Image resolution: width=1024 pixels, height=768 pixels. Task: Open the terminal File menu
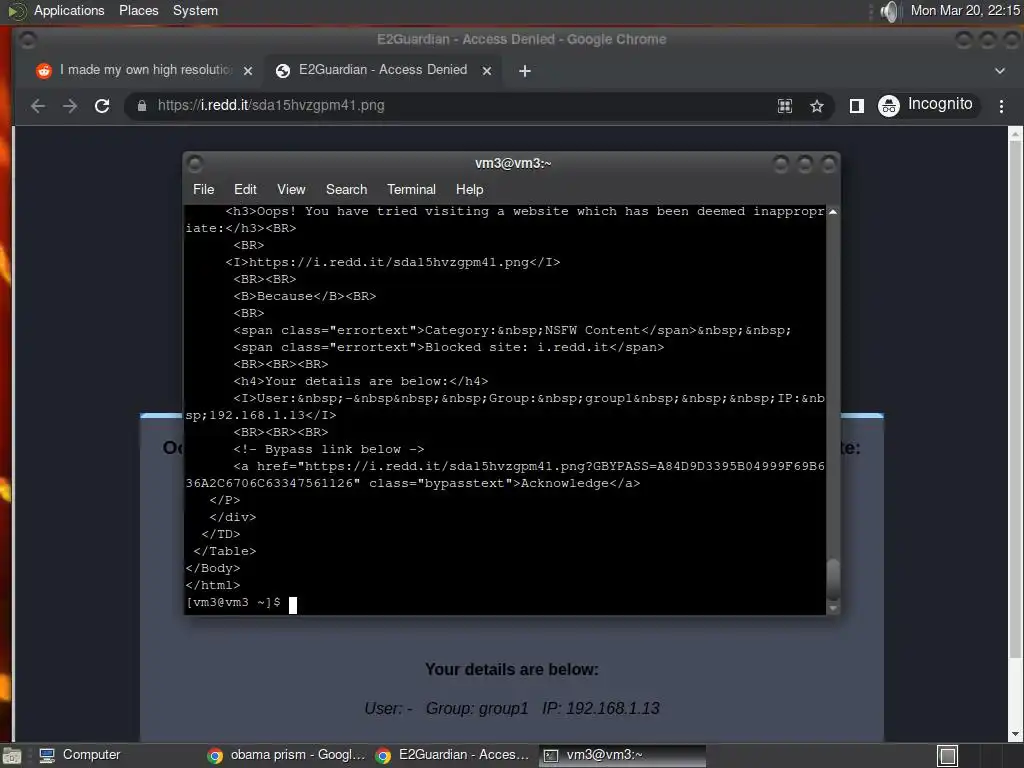203,189
